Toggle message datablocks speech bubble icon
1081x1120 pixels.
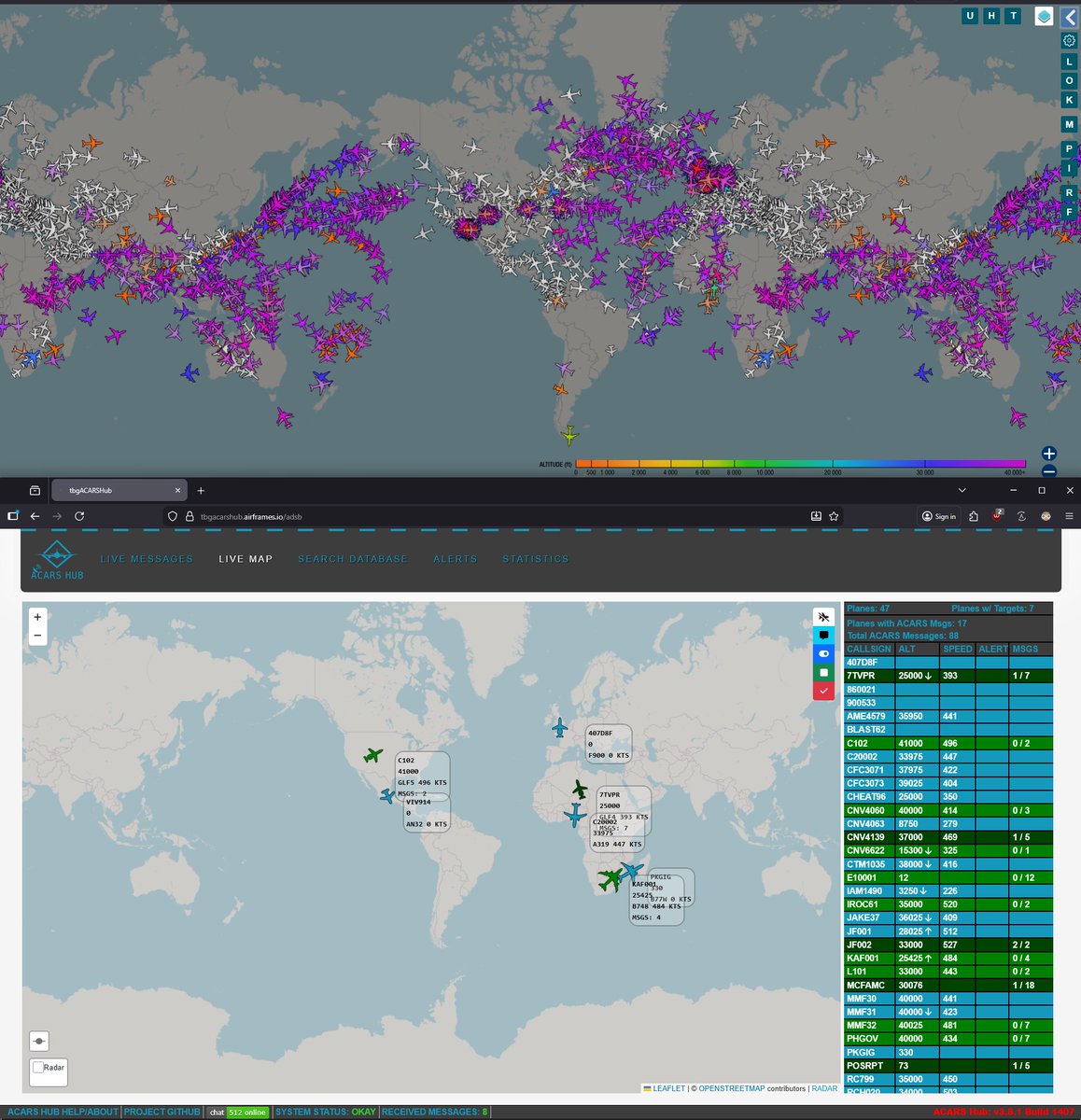[x=823, y=636]
